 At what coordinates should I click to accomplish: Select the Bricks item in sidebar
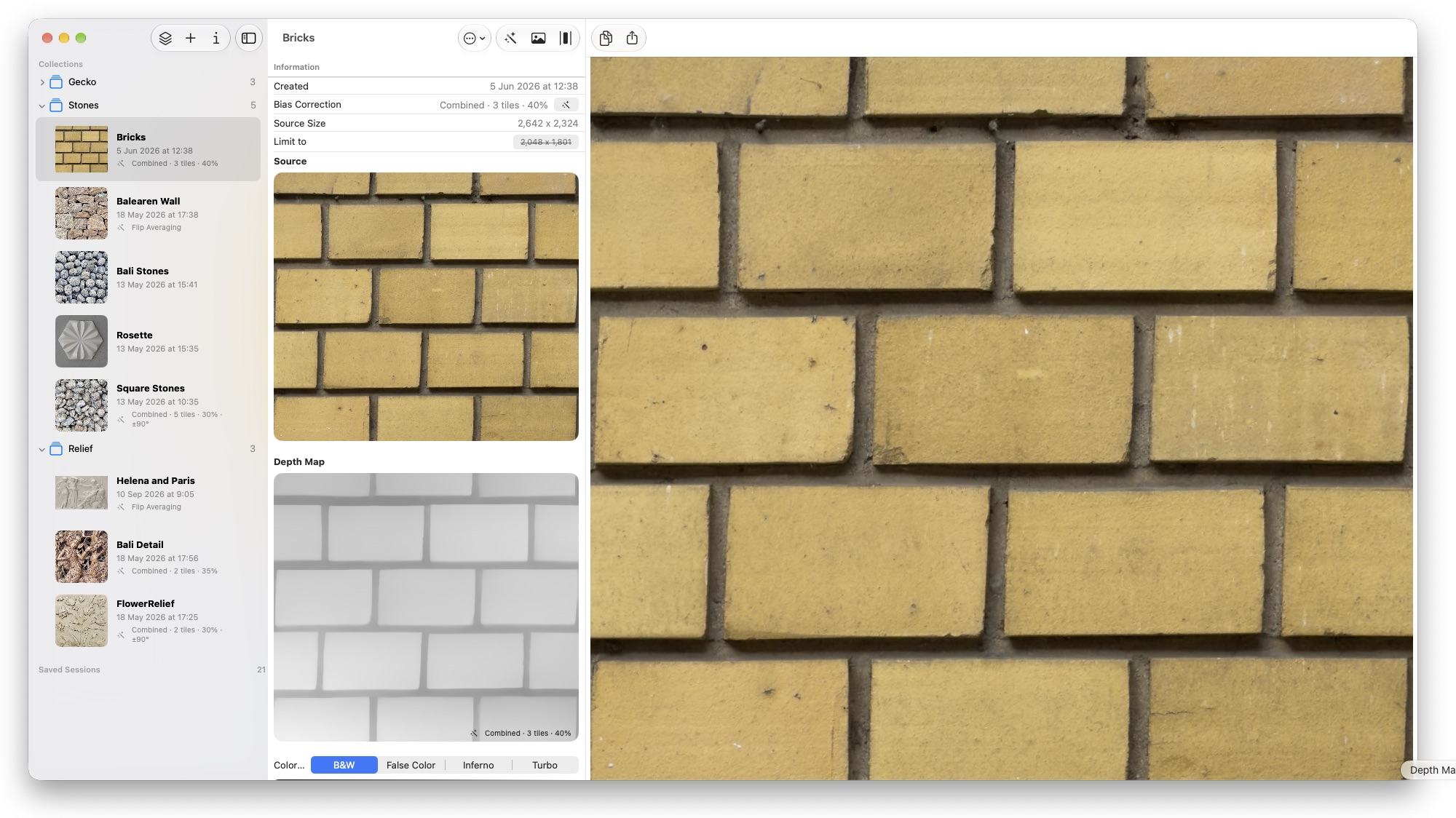point(148,149)
